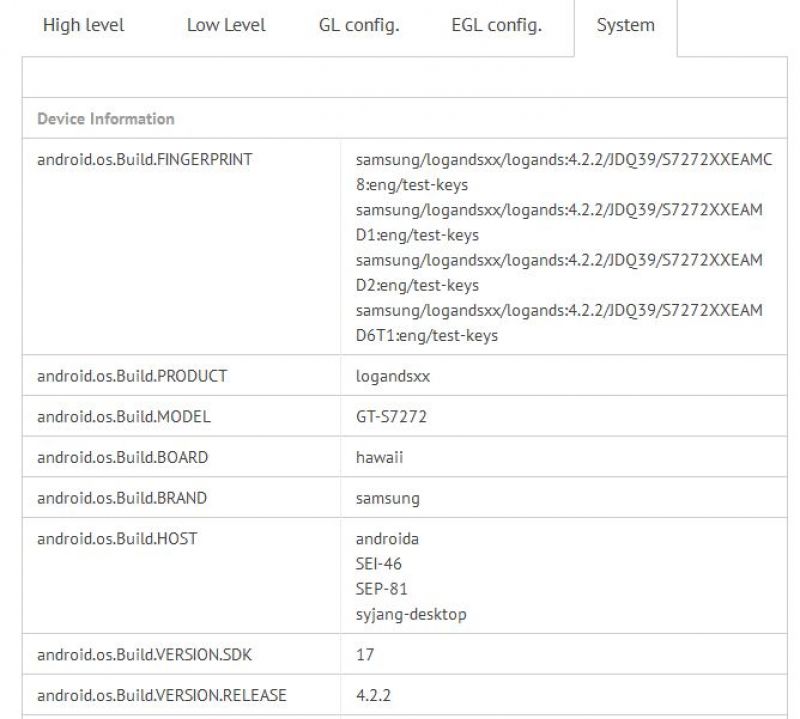Click the GT-S7272 model value
800x719 pixels.
tap(391, 416)
